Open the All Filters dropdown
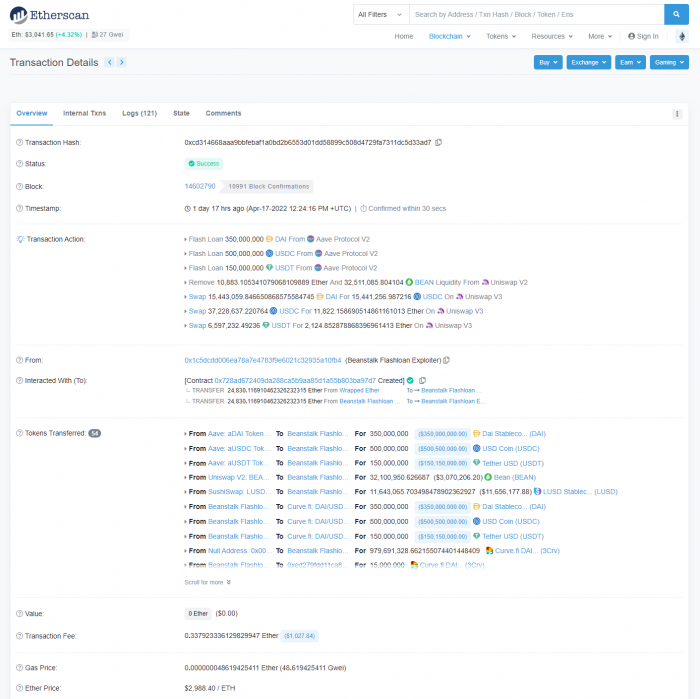This screenshot has width=700, height=699. [380, 14]
